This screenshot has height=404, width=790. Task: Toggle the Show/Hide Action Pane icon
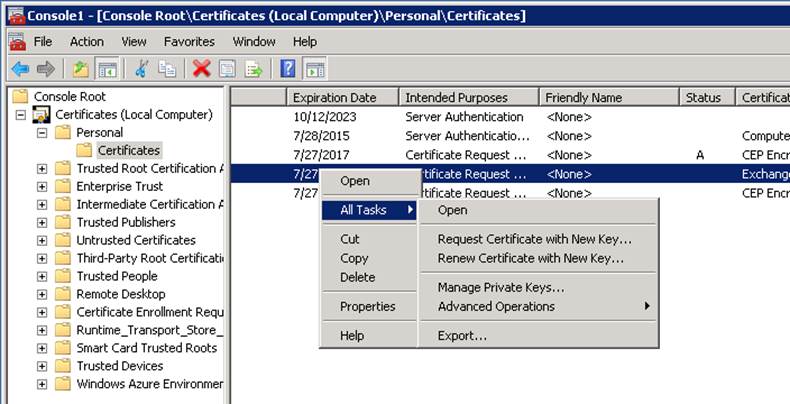(315, 69)
